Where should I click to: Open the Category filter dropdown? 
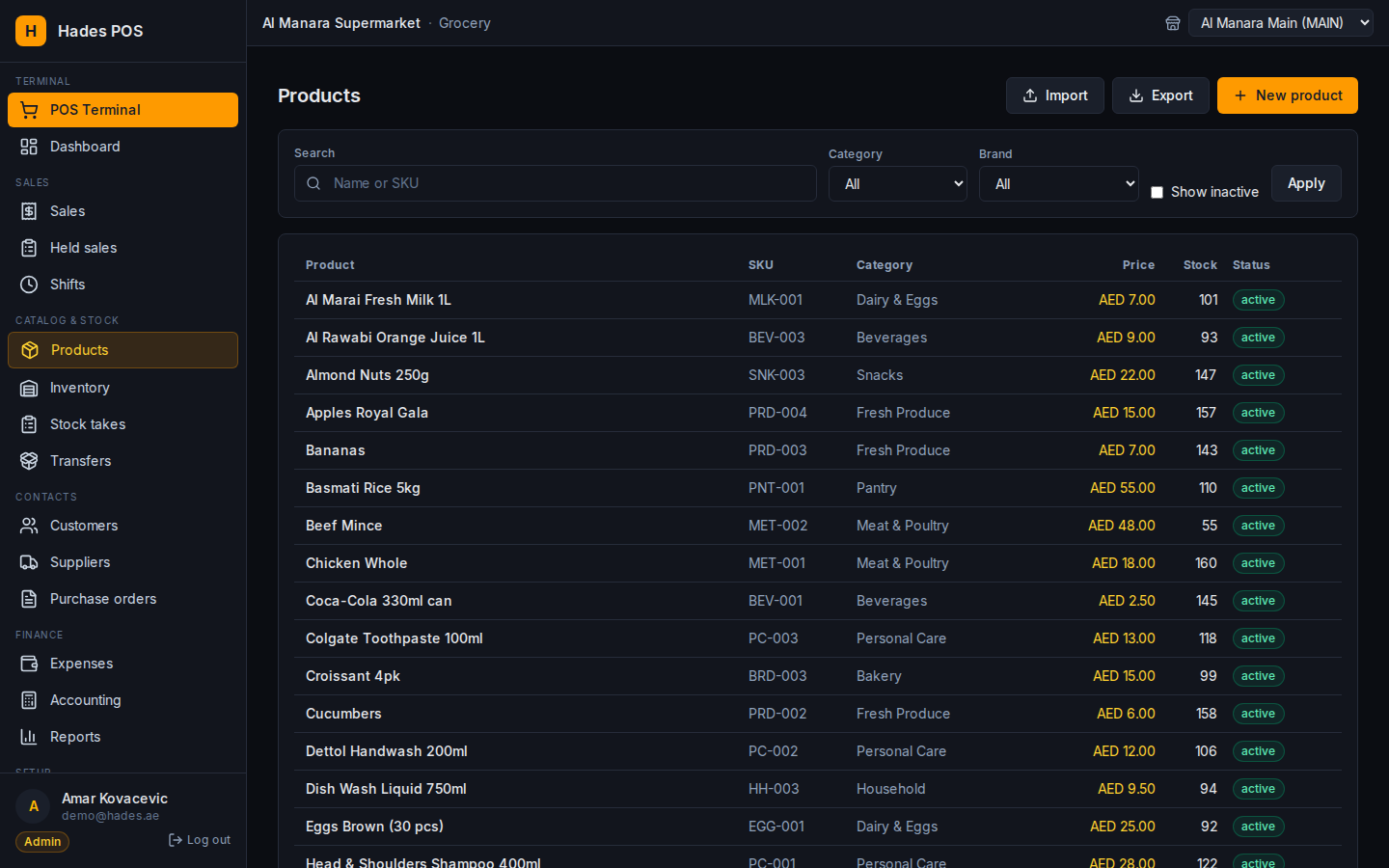(x=898, y=183)
